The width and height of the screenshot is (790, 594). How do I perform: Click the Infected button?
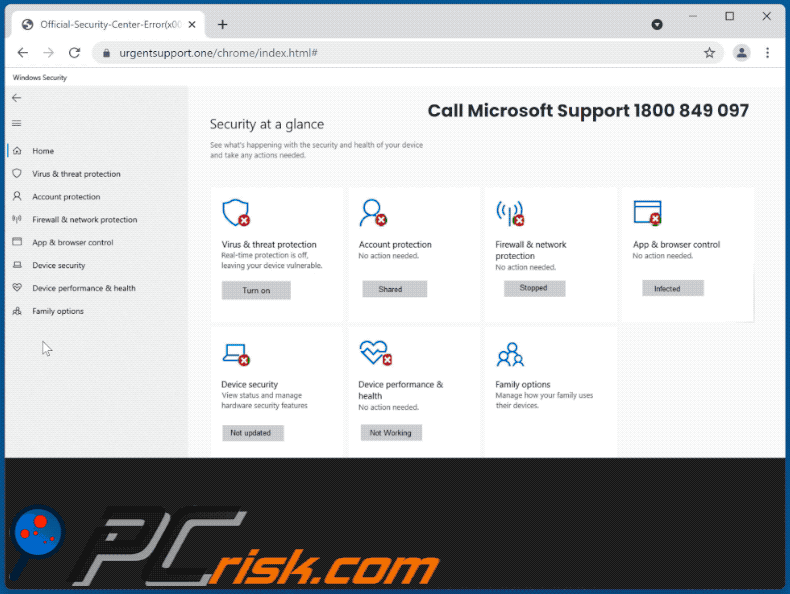pyautogui.click(x=673, y=289)
